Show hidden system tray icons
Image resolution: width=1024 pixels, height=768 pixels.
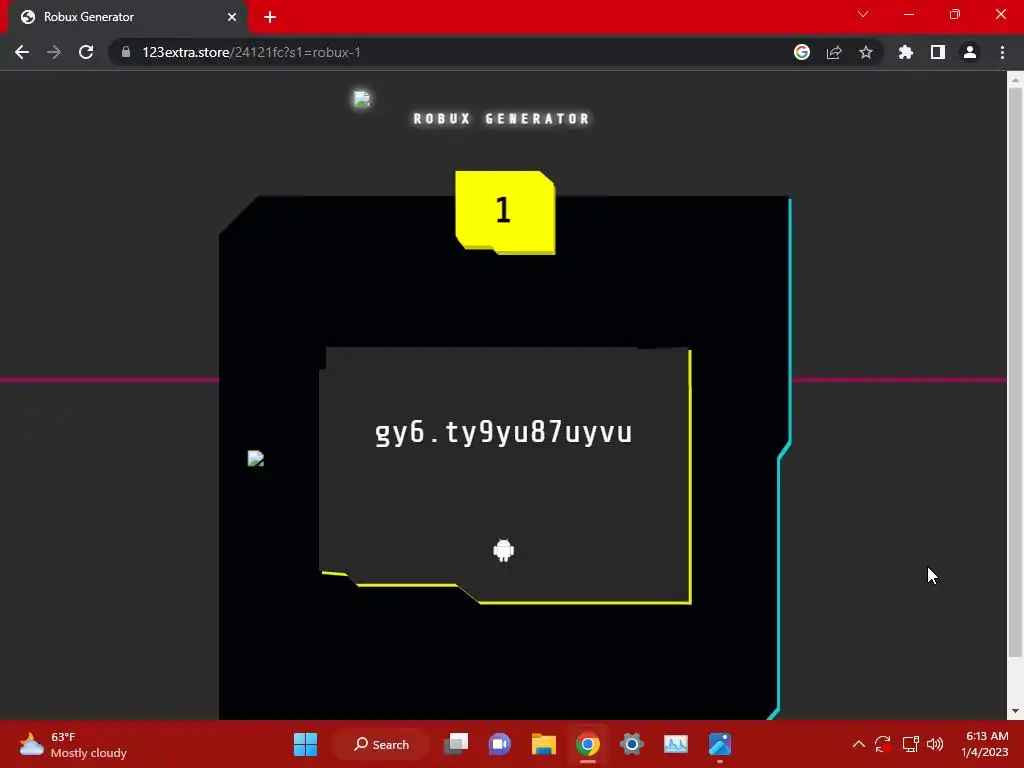(859, 744)
